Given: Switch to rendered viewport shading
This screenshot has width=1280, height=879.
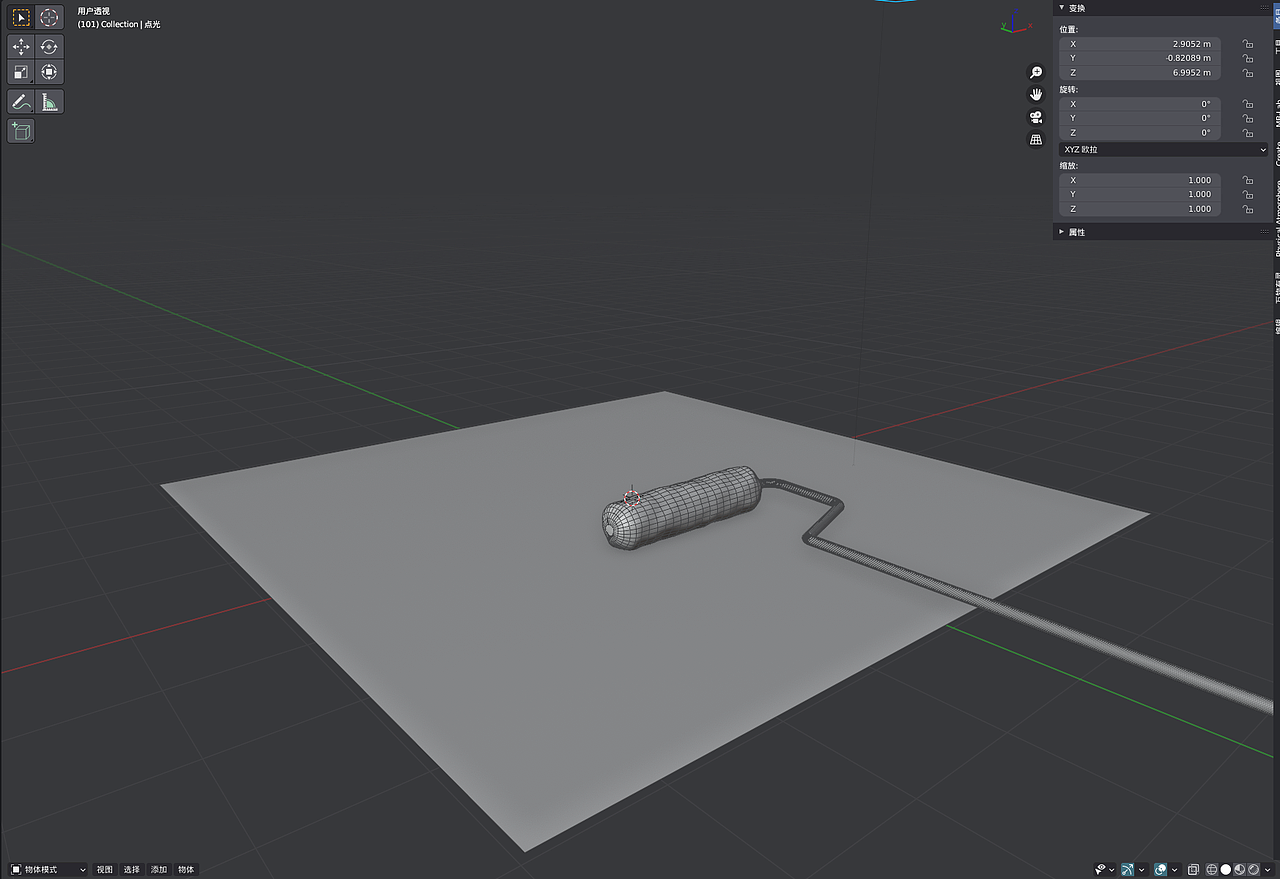Looking at the screenshot, I should tap(1254, 870).
